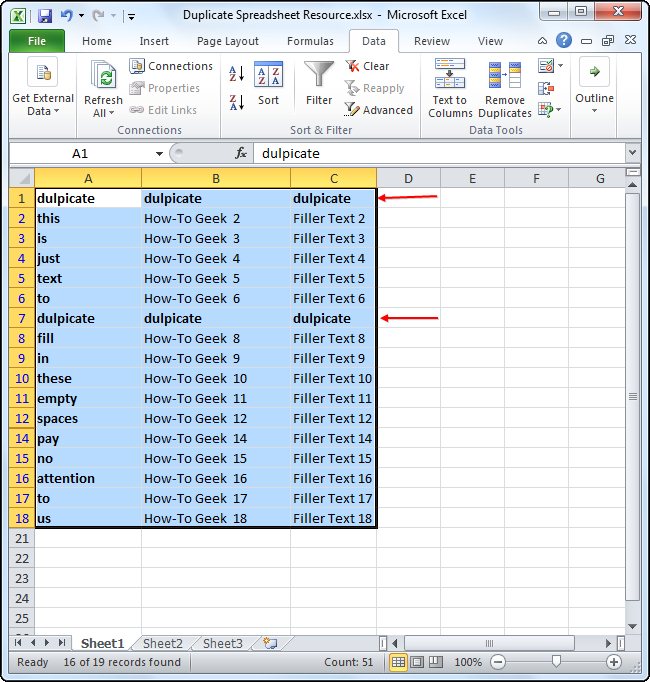Click the Get External Data icon
Image resolution: width=650 pixels, height=682 pixels.
(43, 72)
